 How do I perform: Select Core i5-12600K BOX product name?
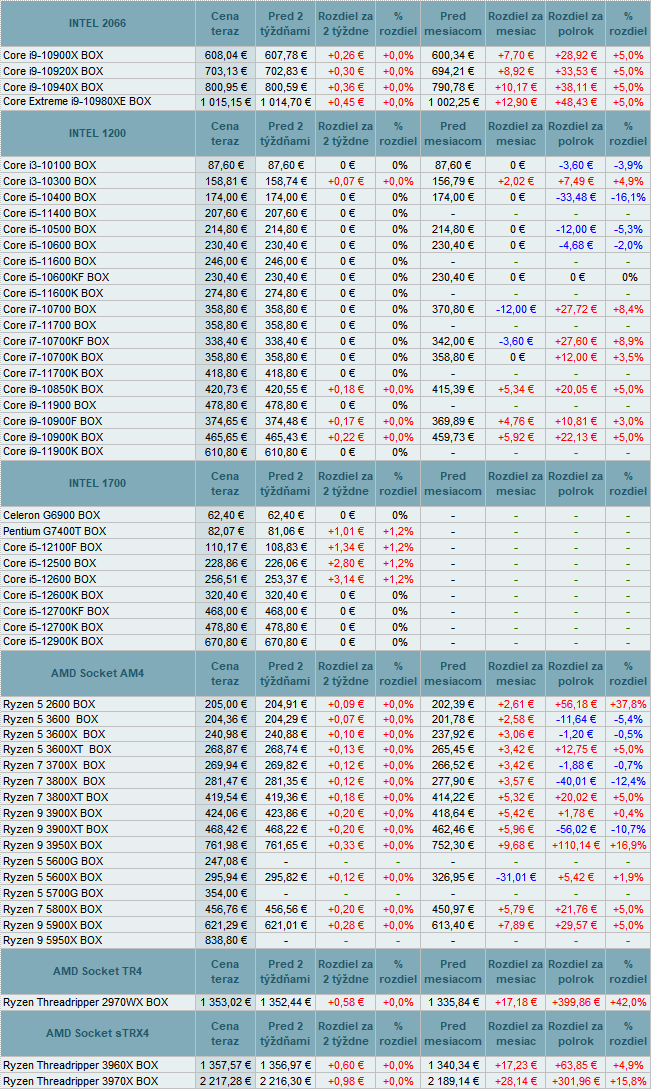tap(53, 595)
